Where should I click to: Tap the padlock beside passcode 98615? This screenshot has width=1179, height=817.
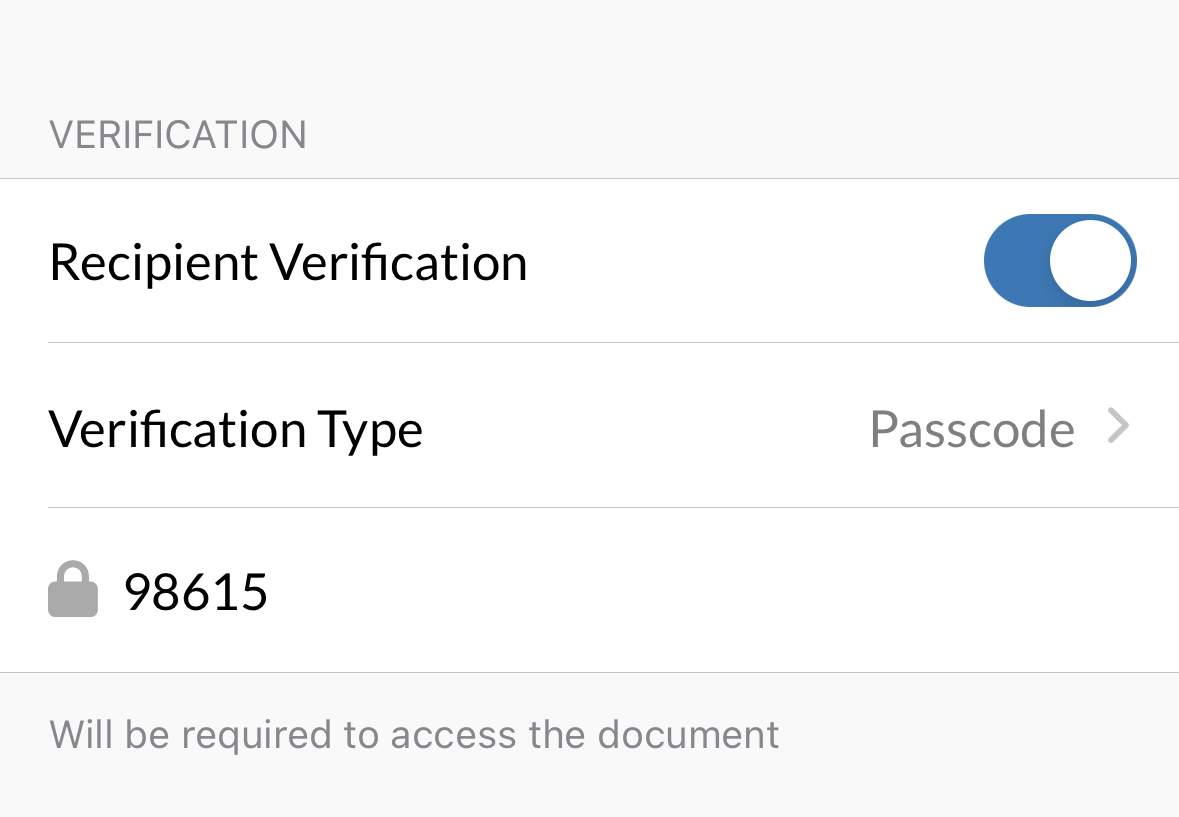point(73,590)
